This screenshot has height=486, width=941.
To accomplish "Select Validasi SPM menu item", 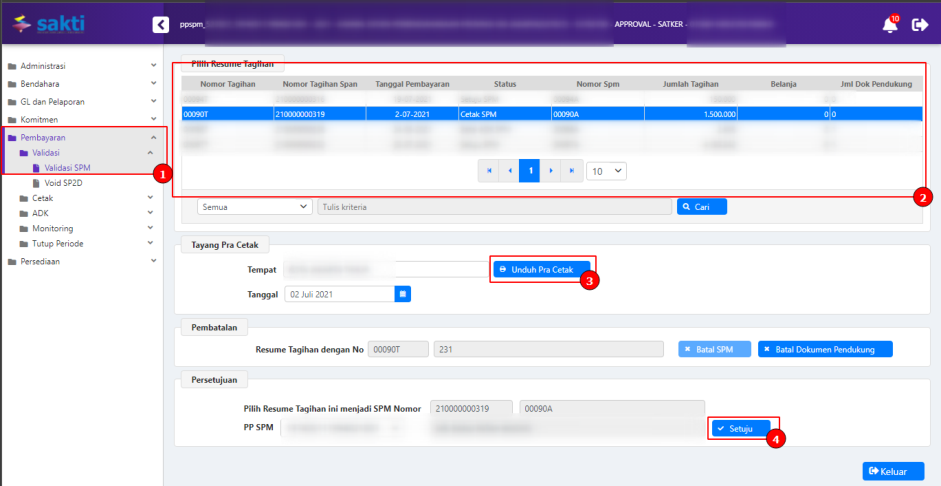I will click(74, 168).
